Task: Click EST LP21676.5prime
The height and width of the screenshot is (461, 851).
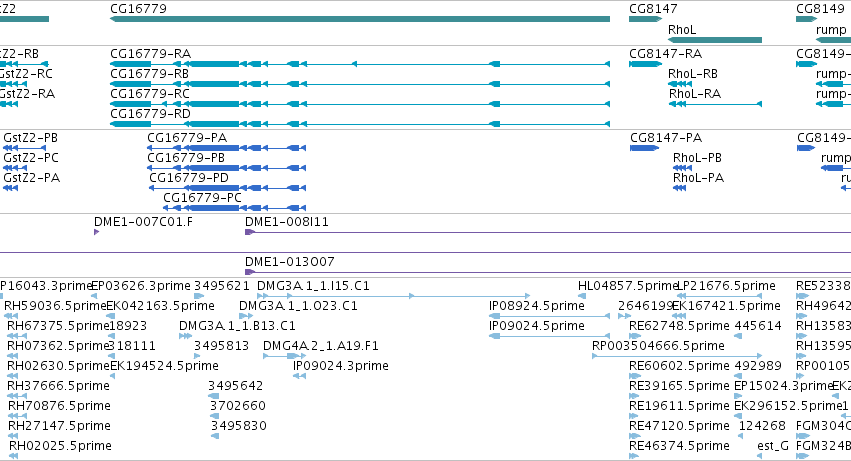Action: coord(726,286)
